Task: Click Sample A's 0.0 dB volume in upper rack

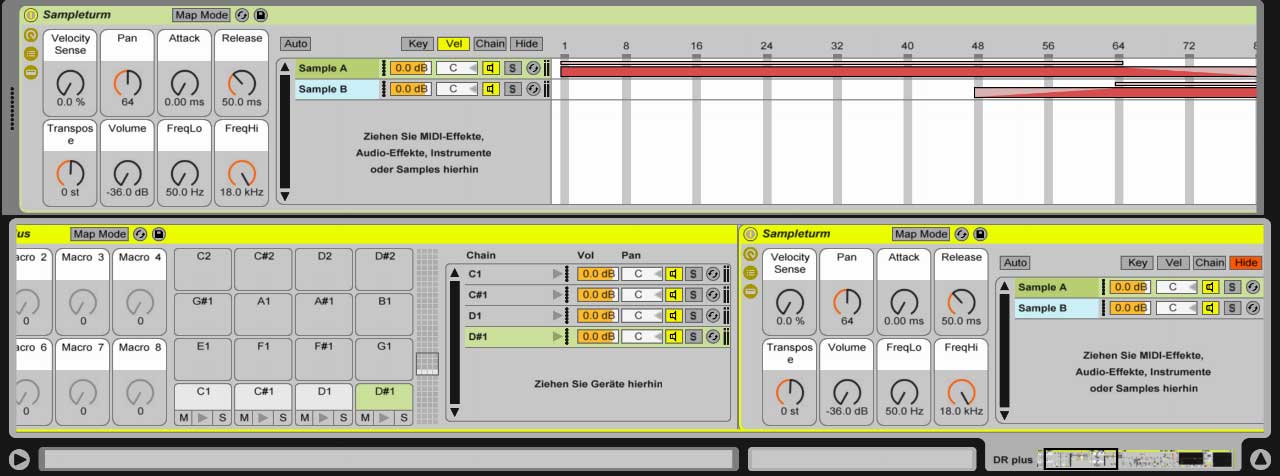Action: click(x=411, y=68)
